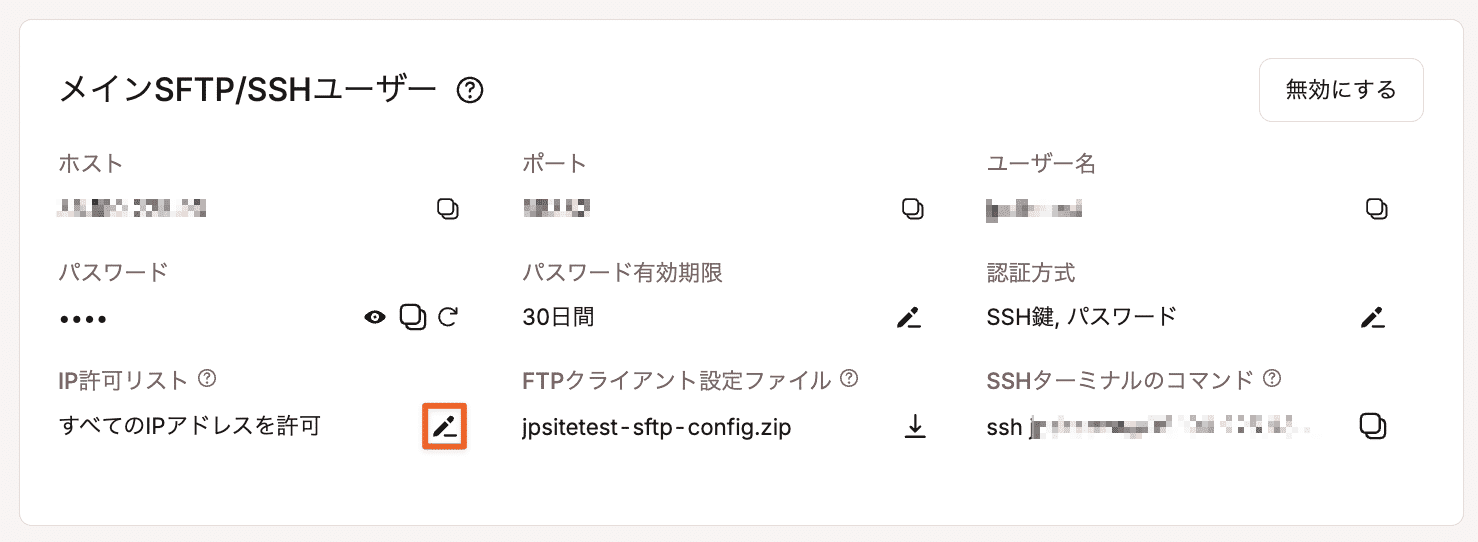This screenshot has width=1478, height=542.
Task: Open help for メインSFTP/SSHユーザー heading
Action: (470, 91)
